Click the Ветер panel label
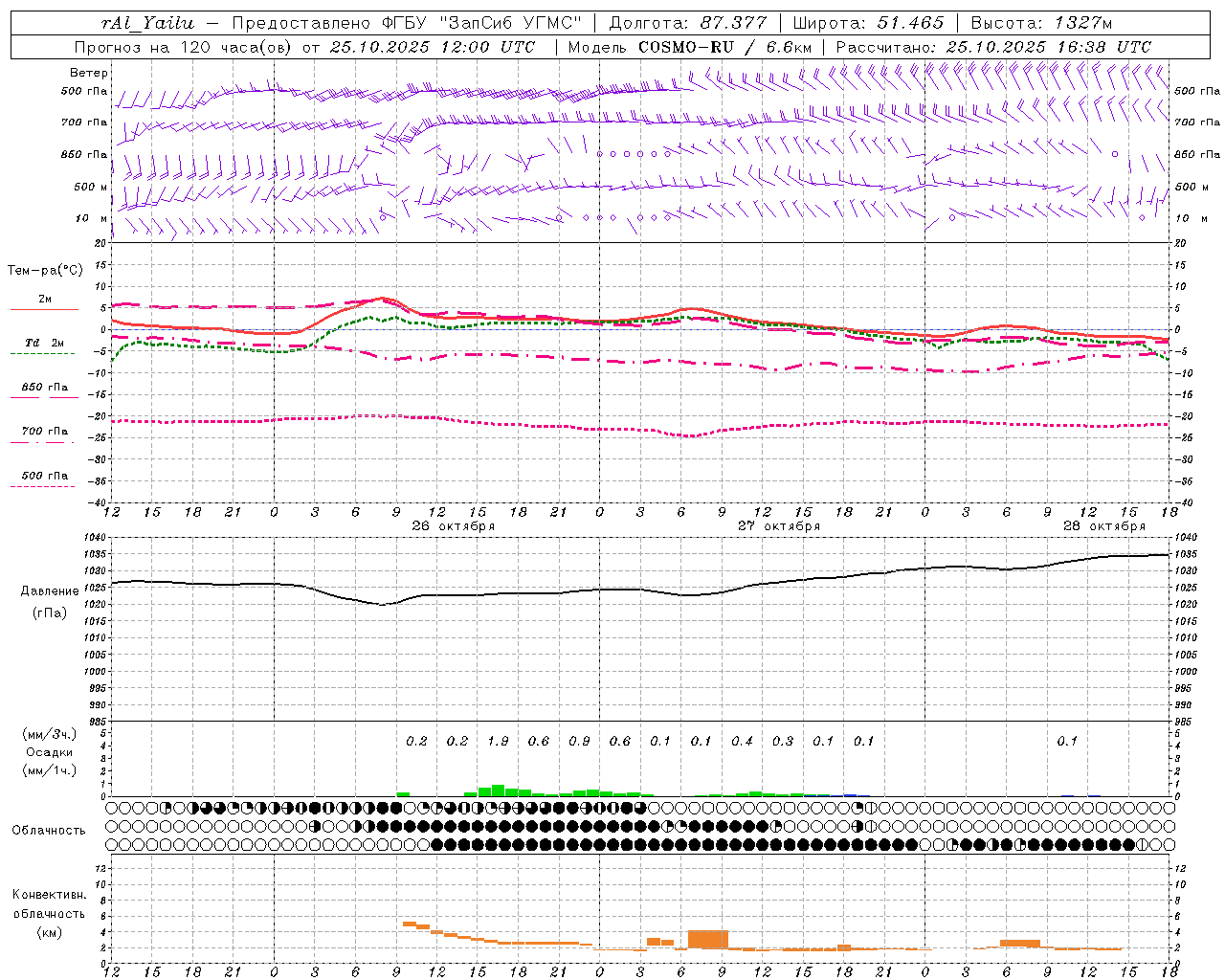Viewport: 1225px width, 980px height. click(x=89, y=73)
